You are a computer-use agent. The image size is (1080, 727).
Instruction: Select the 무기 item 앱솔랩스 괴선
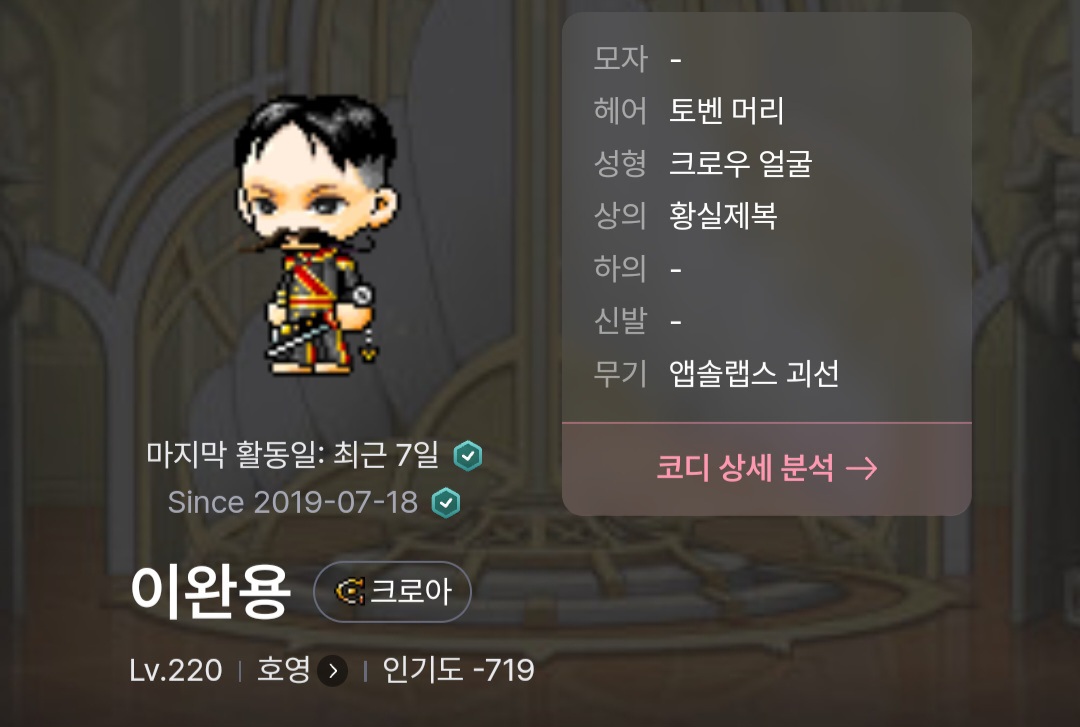754,373
